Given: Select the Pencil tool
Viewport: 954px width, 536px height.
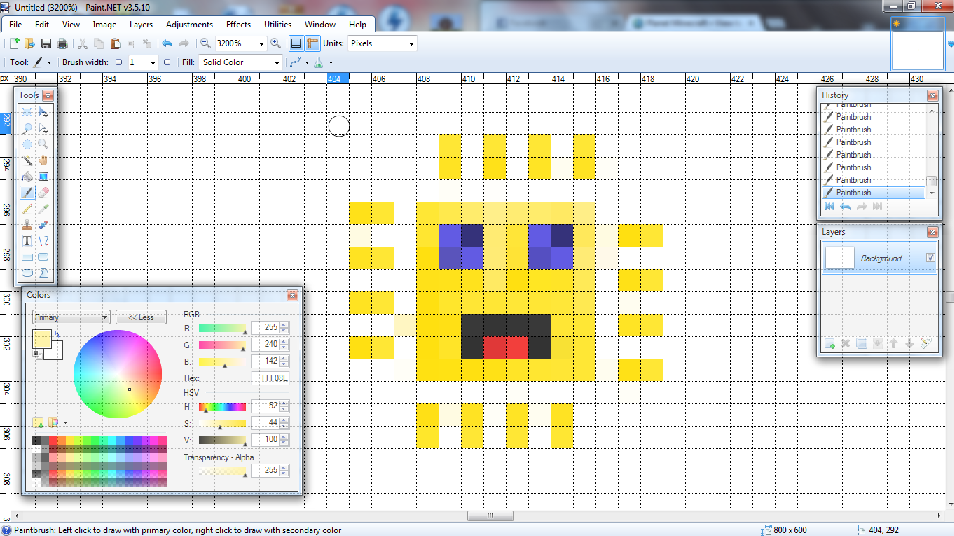Looking at the screenshot, I should coord(27,209).
